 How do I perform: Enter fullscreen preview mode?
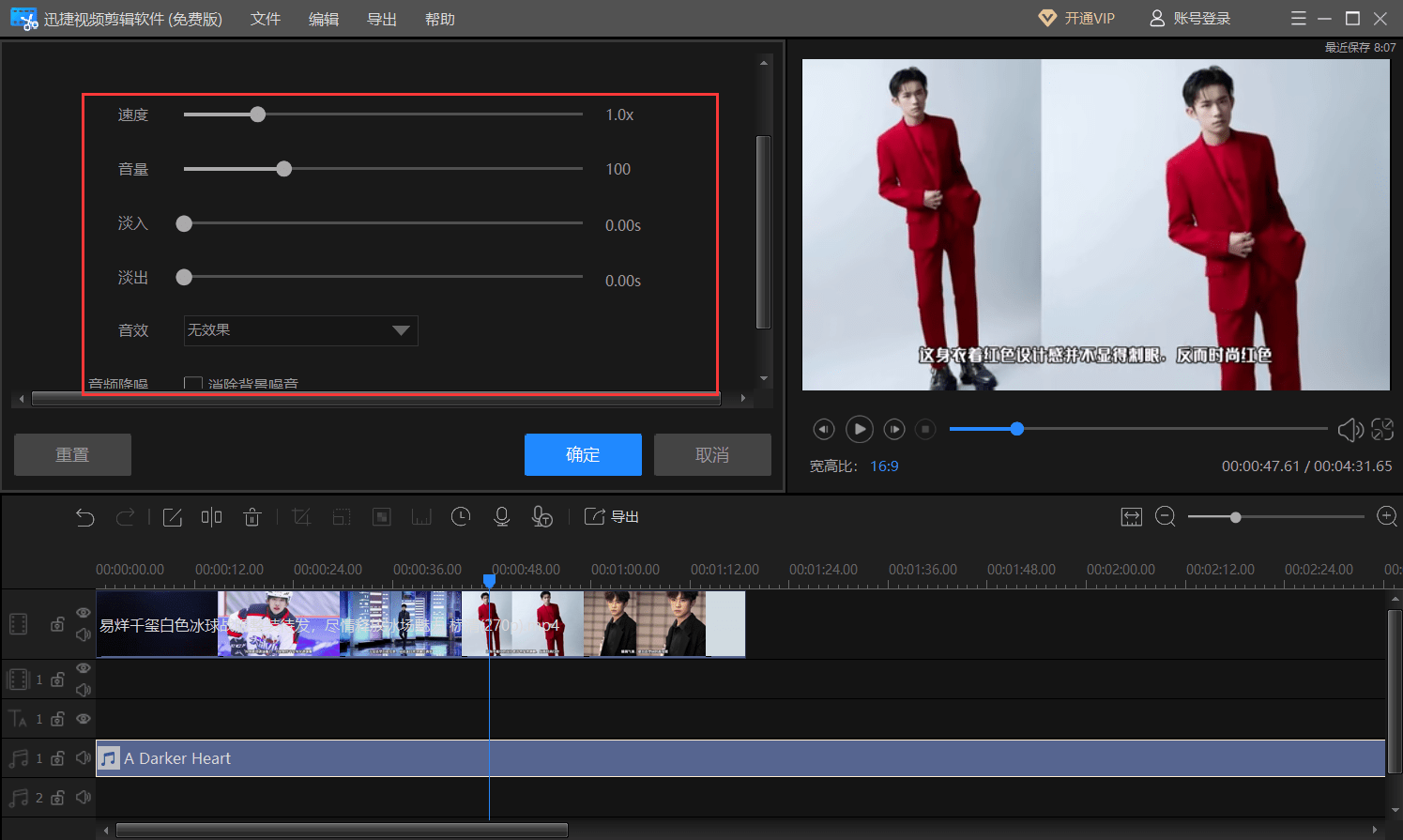(x=1382, y=430)
